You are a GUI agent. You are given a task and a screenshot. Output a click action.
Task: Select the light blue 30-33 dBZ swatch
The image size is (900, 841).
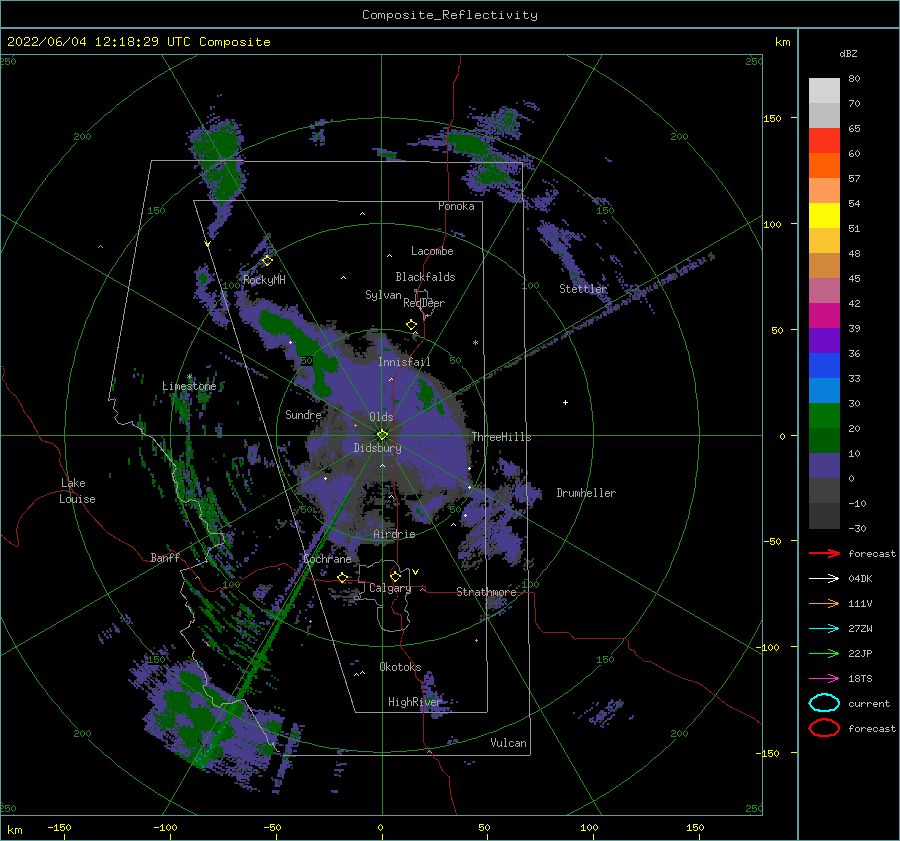pyautogui.click(x=824, y=391)
